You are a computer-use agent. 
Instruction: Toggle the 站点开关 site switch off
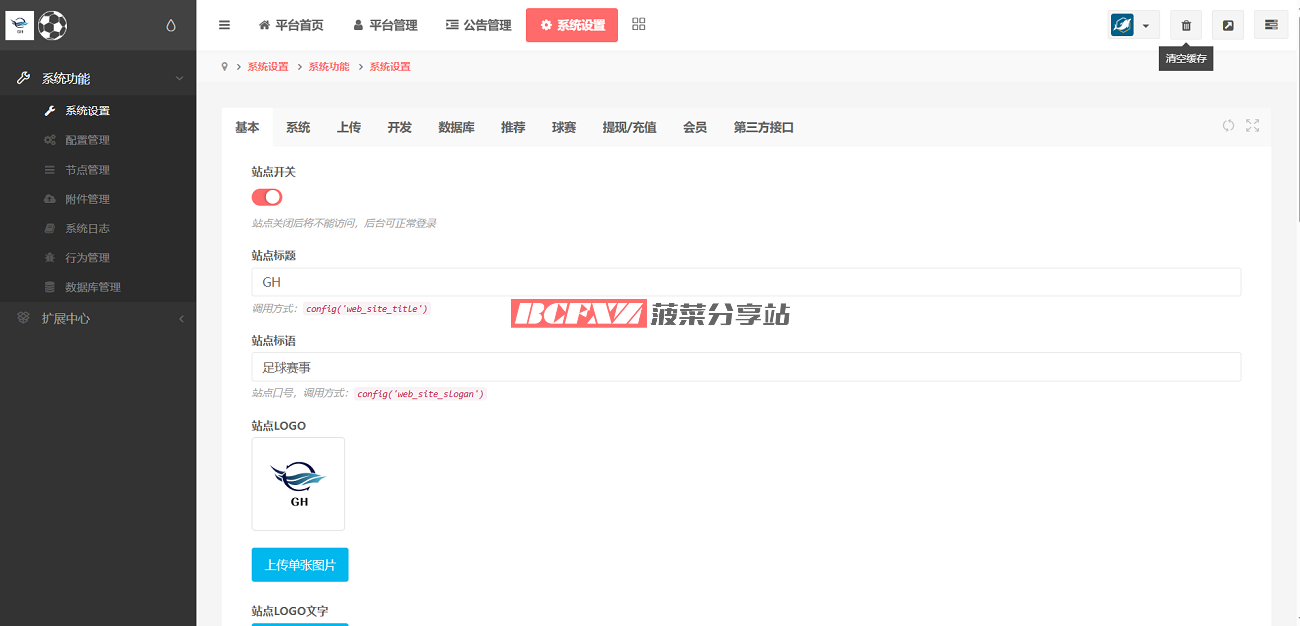click(x=267, y=197)
